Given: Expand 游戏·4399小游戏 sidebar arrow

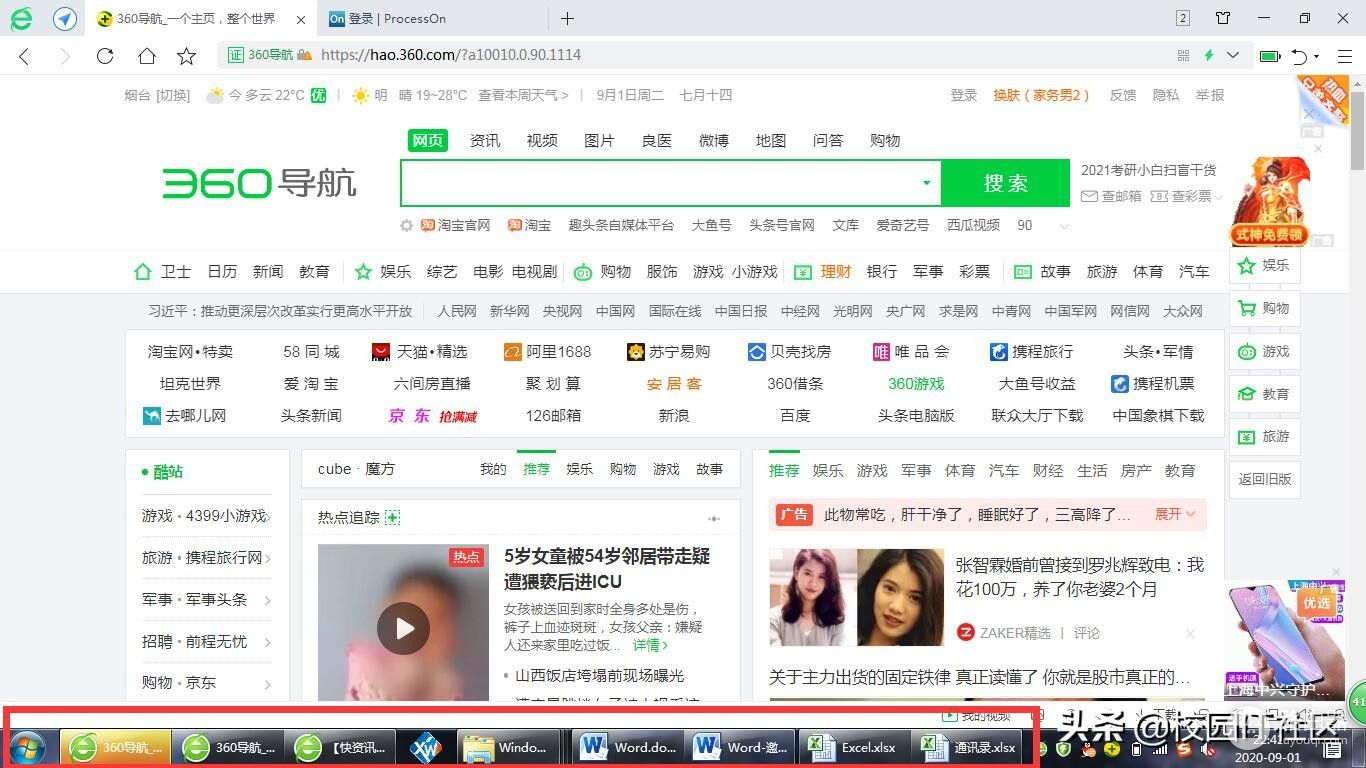Looking at the screenshot, I should tap(268, 516).
